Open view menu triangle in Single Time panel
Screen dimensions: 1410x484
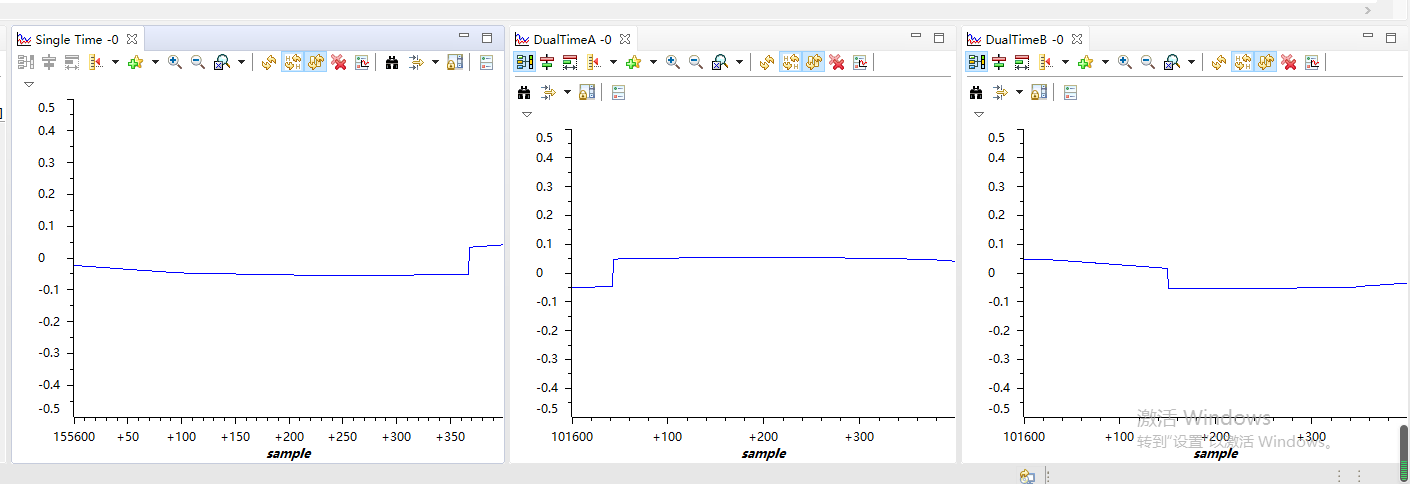pos(29,85)
